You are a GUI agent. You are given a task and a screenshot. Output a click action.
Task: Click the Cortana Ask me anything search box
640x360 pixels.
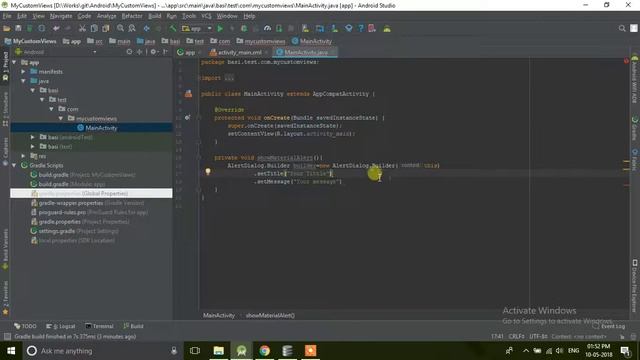(102, 351)
